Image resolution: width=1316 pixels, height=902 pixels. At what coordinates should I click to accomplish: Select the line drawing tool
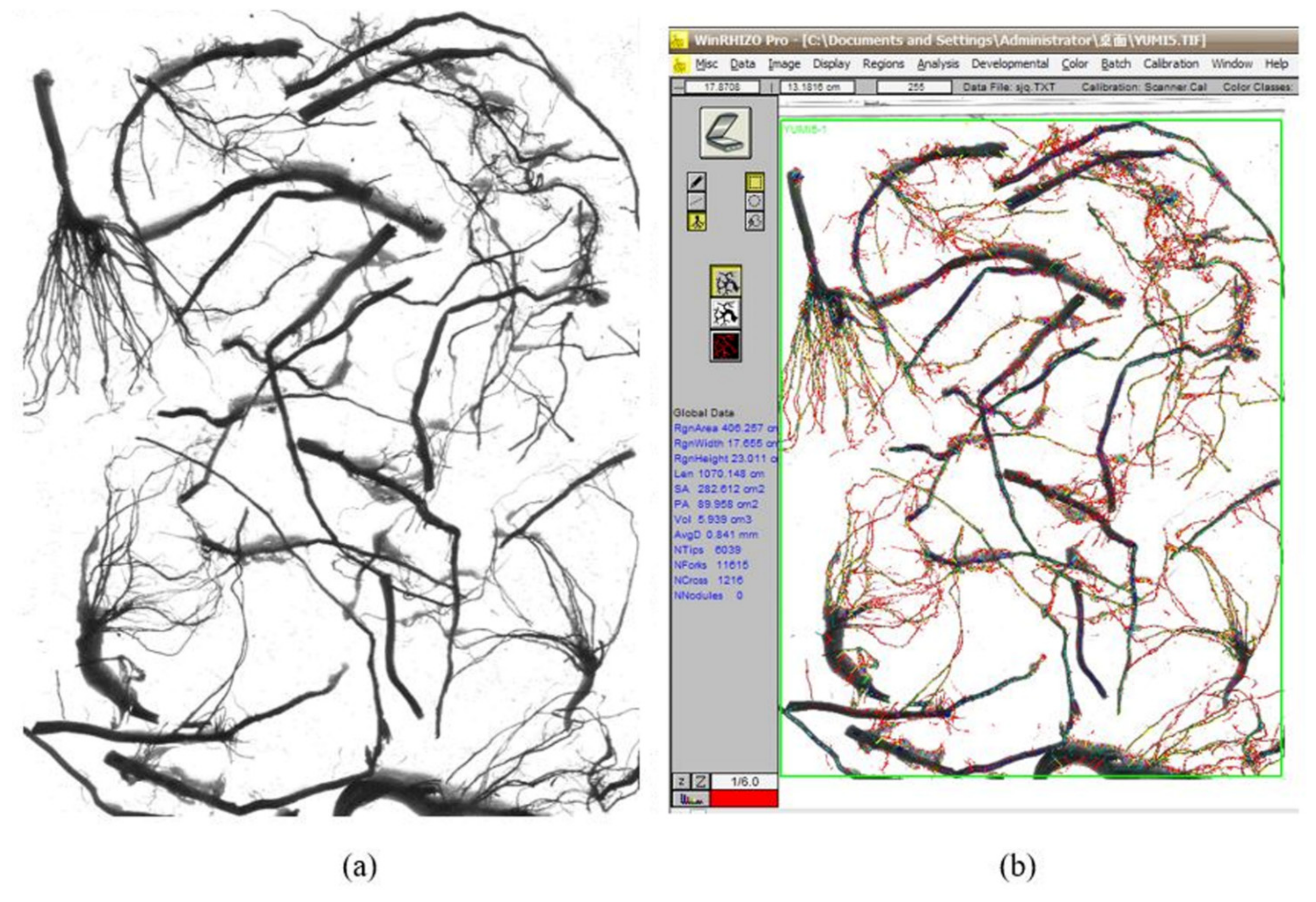pyautogui.click(x=697, y=201)
